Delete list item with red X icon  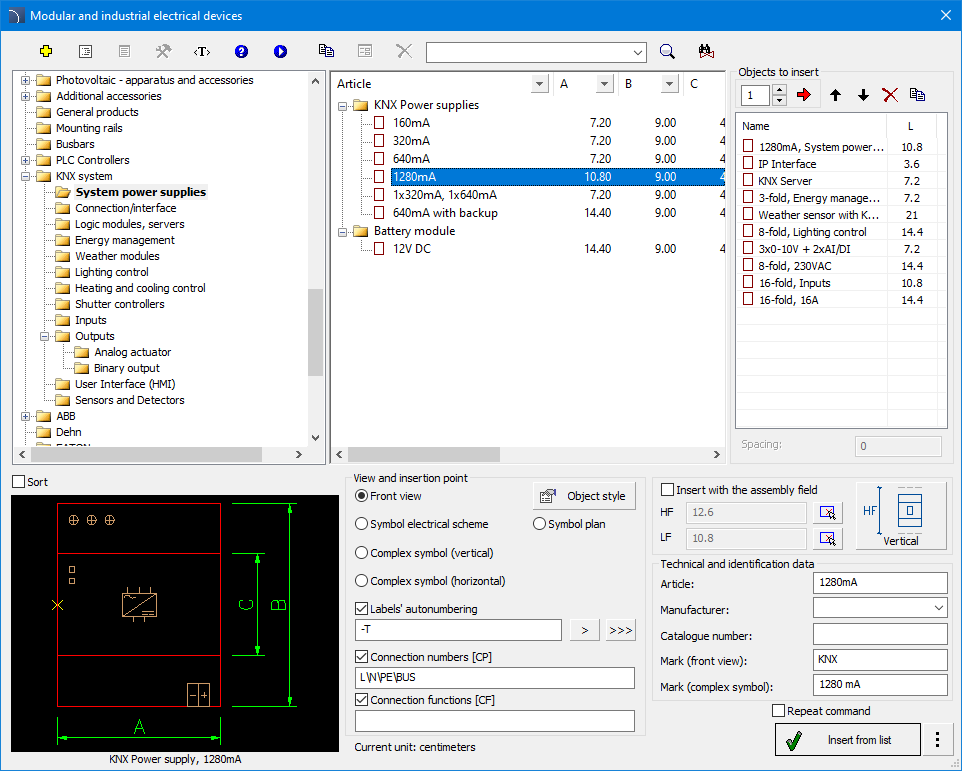(890, 95)
